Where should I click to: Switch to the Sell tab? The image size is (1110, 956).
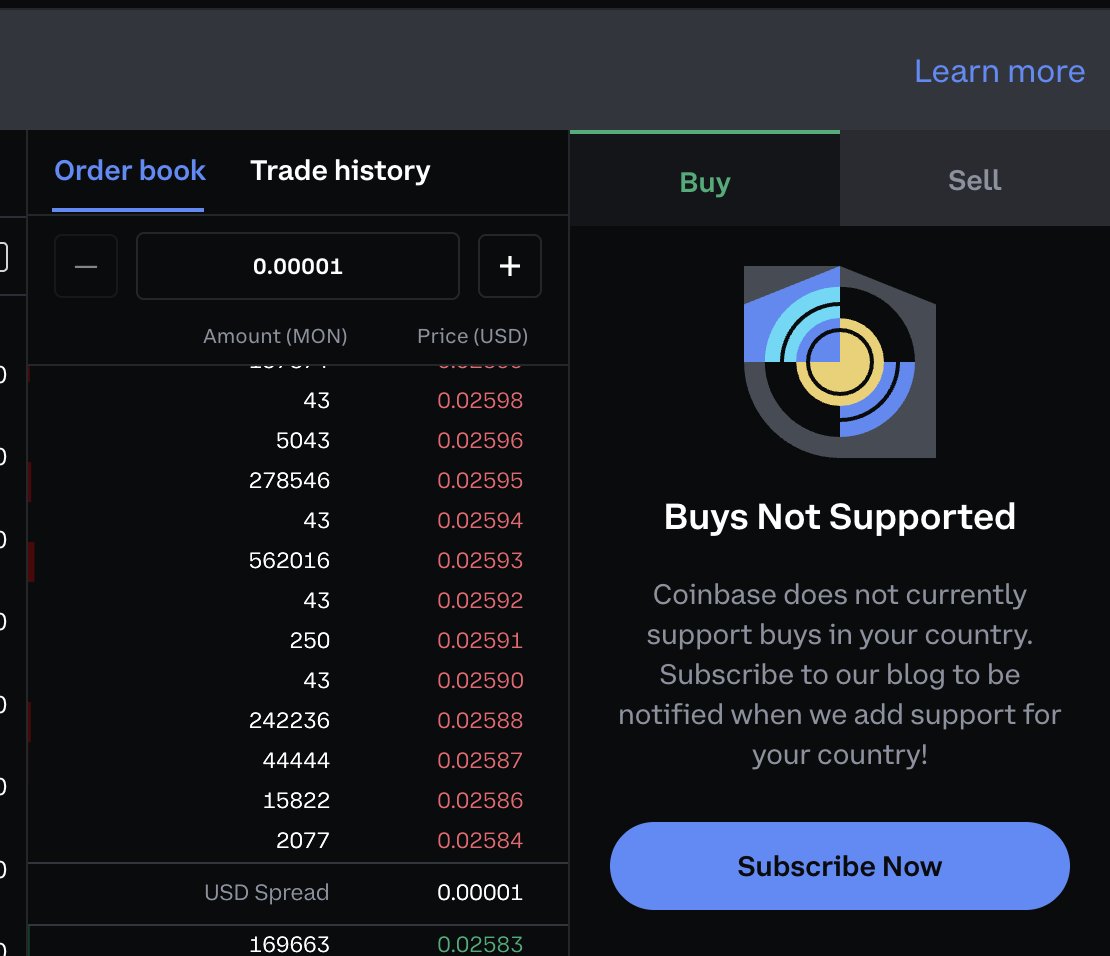coord(973,180)
